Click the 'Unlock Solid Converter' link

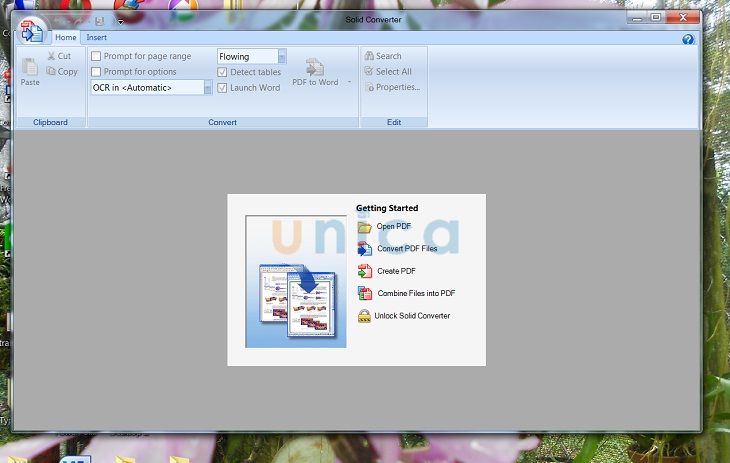coord(412,316)
